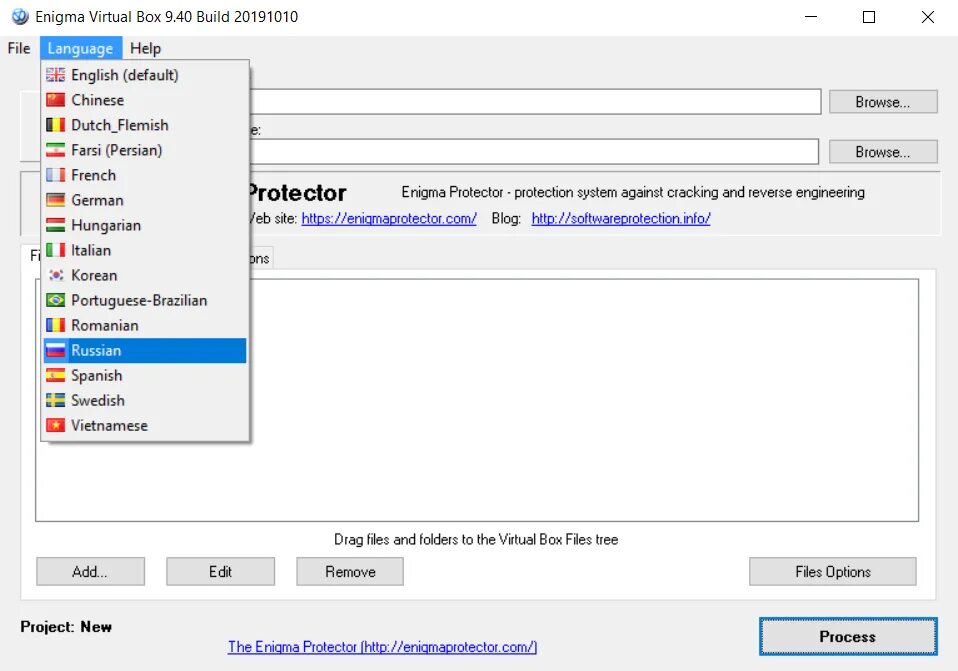
Task: Click the upper file path input field
Action: [535, 101]
